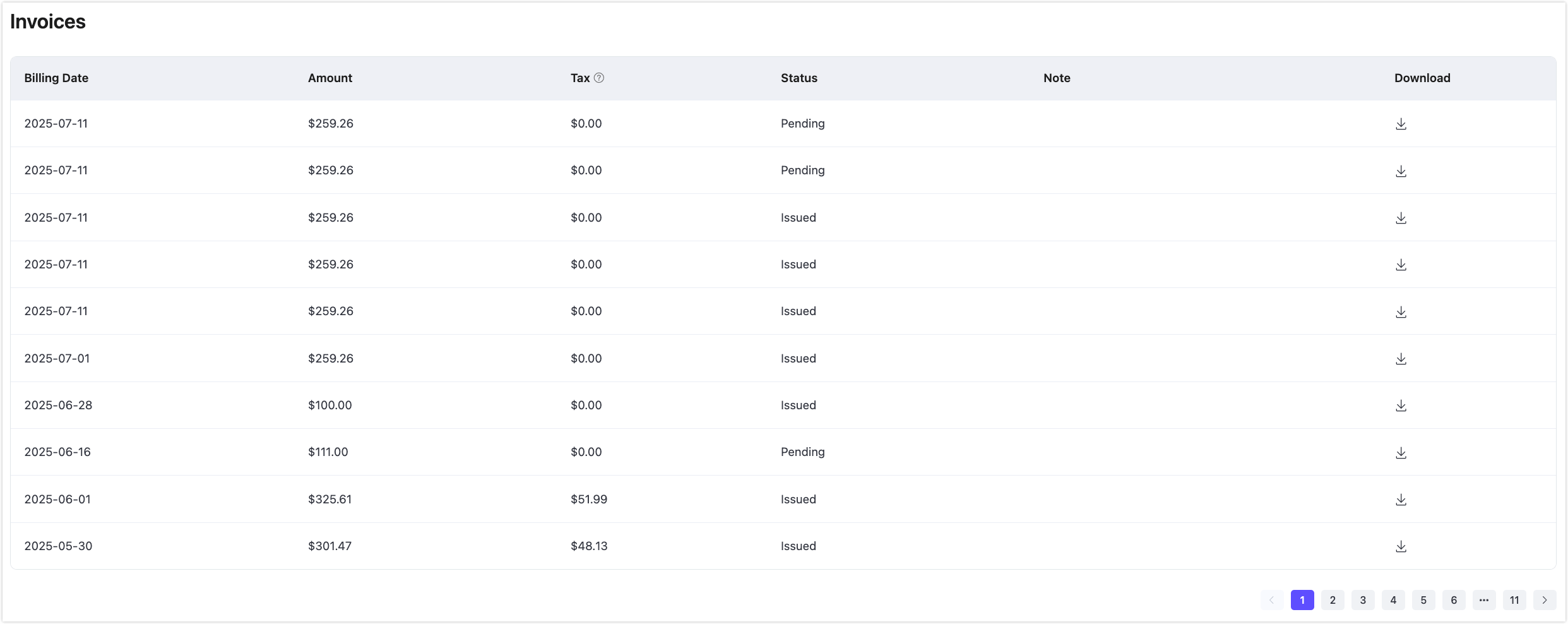Download the first issued invoice from 2025-07-11
The height and width of the screenshot is (624, 1568).
tap(1401, 217)
